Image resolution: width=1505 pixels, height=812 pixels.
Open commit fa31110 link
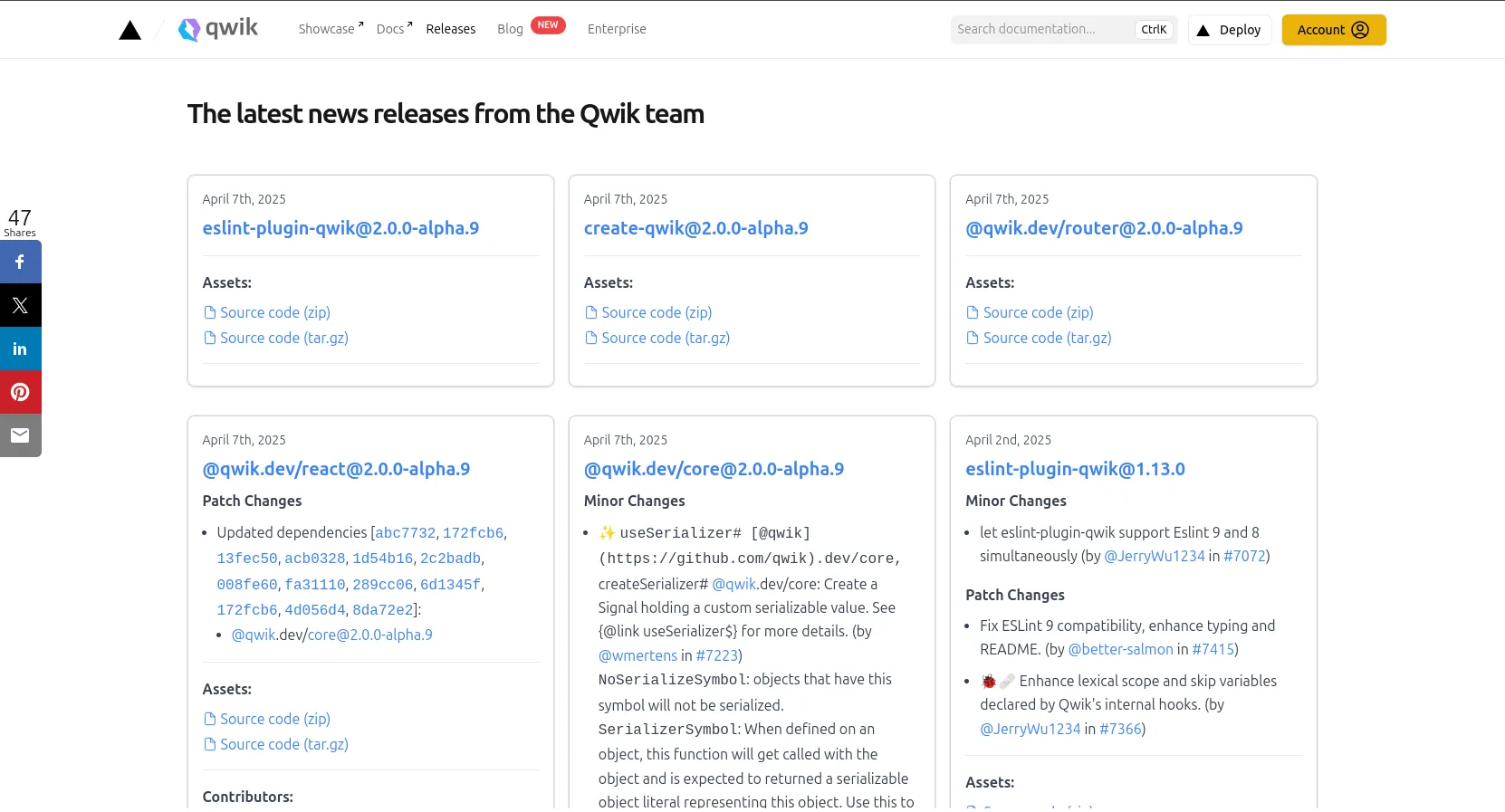coord(315,585)
